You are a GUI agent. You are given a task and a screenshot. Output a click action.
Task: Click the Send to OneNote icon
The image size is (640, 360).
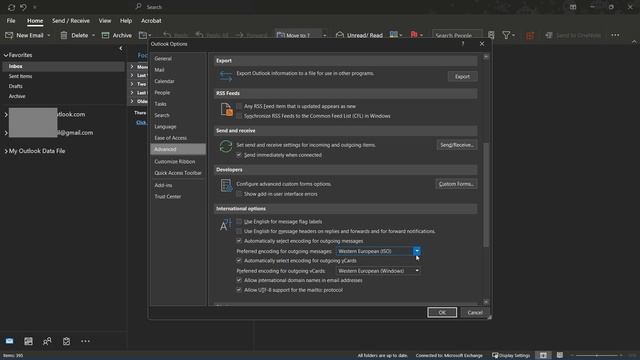[549, 36]
